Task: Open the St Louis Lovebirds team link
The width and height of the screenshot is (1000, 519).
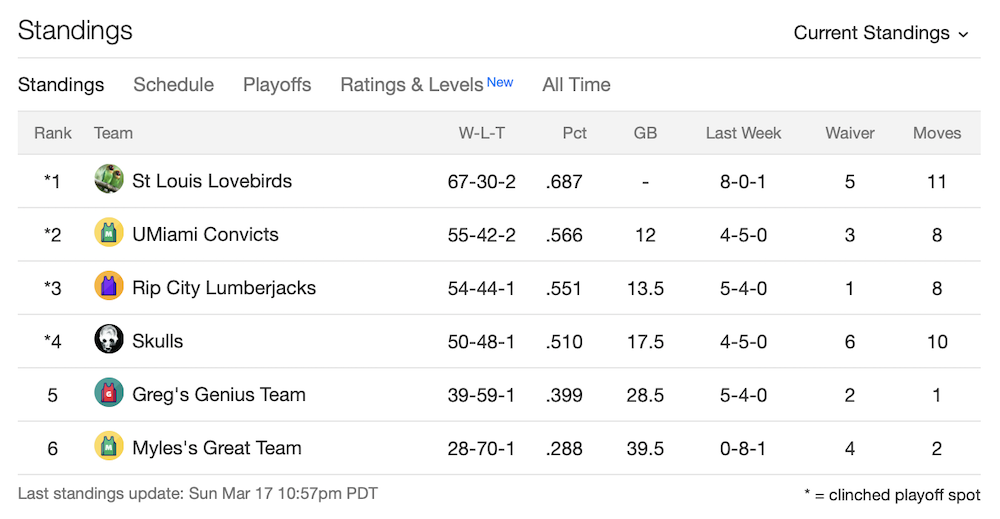Action: pos(212,181)
